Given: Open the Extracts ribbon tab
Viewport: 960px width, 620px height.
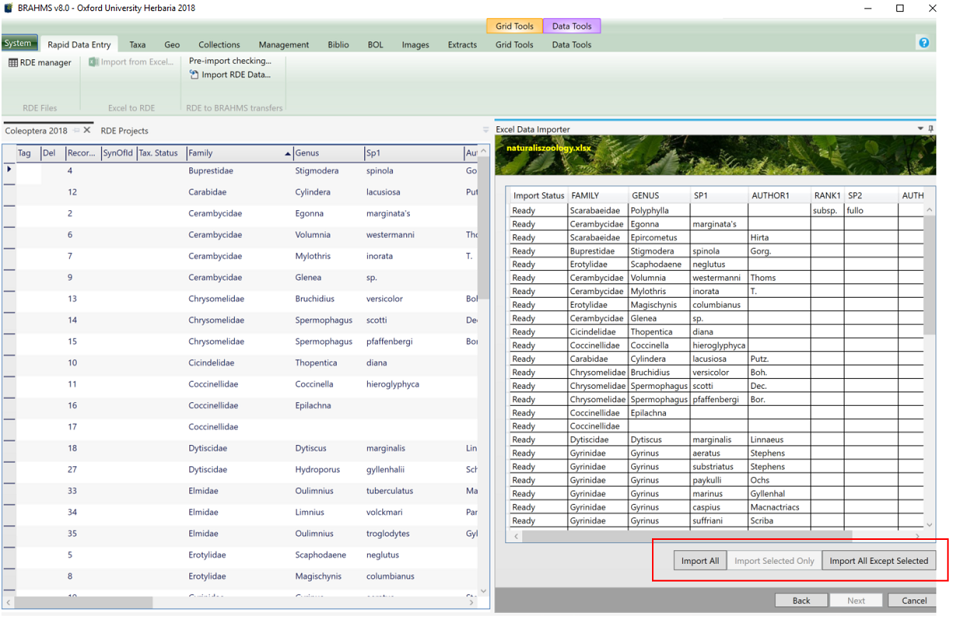Looking at the screenshot, I should pyautogui.click(x=462, y=45).
